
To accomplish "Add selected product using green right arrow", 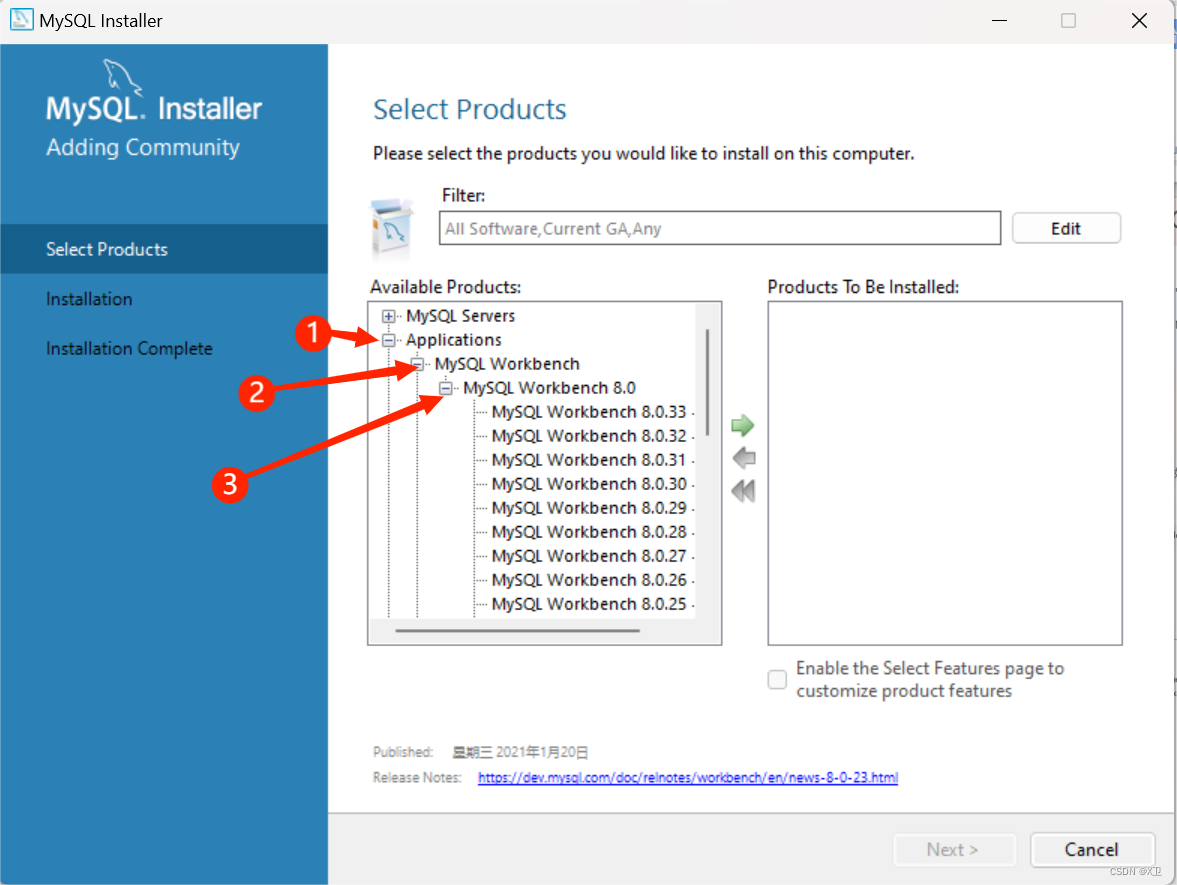I will coord(742,424).
